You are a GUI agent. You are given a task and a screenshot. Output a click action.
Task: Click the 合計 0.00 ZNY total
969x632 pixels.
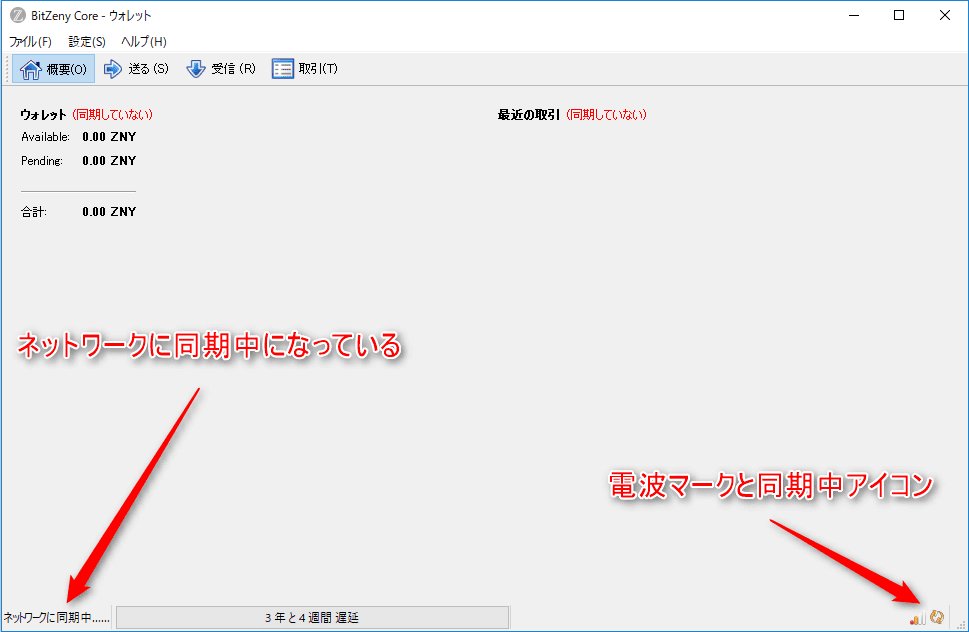tap(109, 211)
